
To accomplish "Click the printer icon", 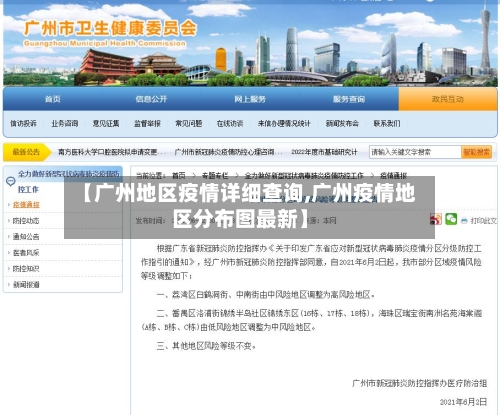I will [x=464, y=221].
